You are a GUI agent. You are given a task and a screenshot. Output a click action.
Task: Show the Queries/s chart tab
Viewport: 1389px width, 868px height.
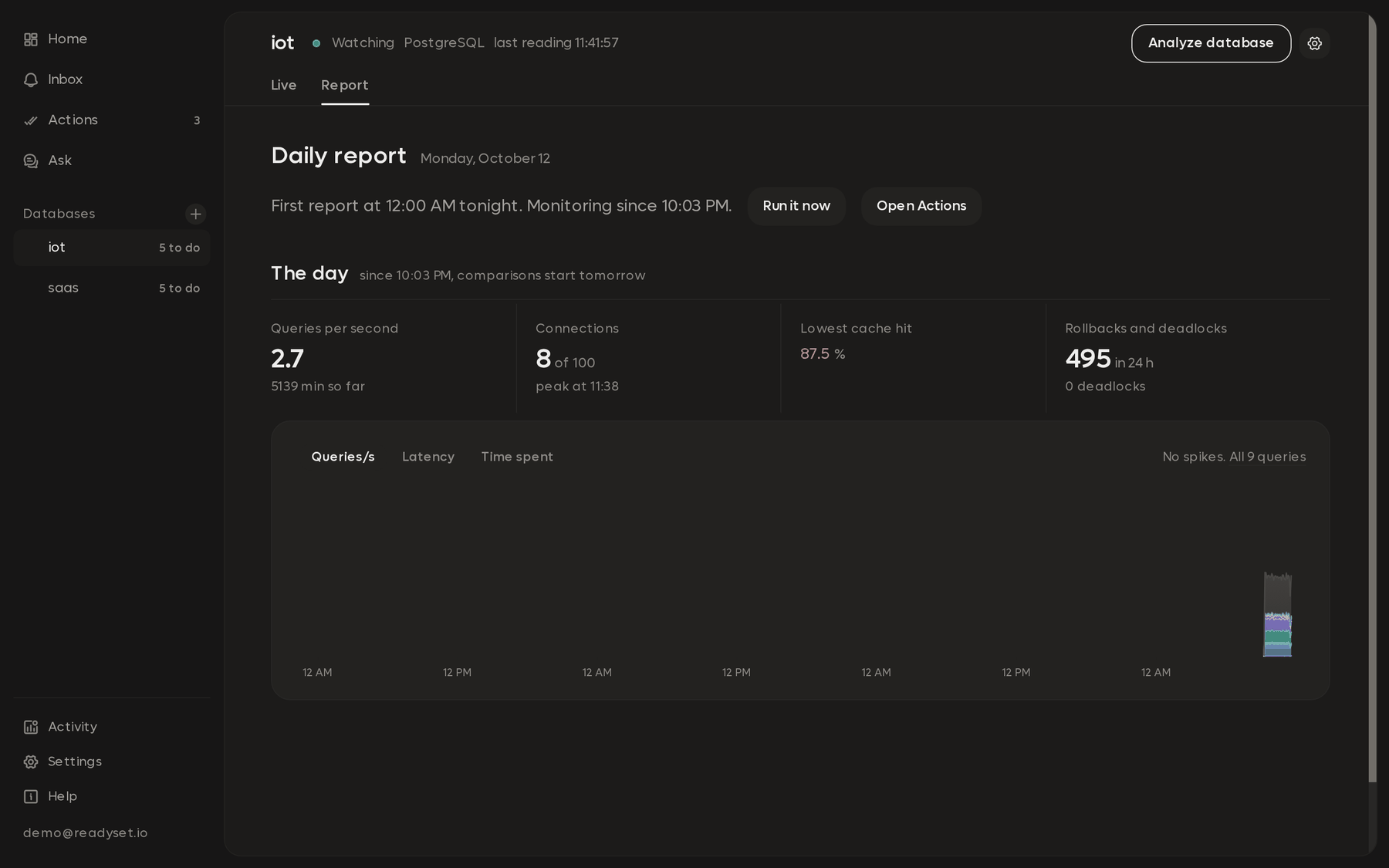343,457
